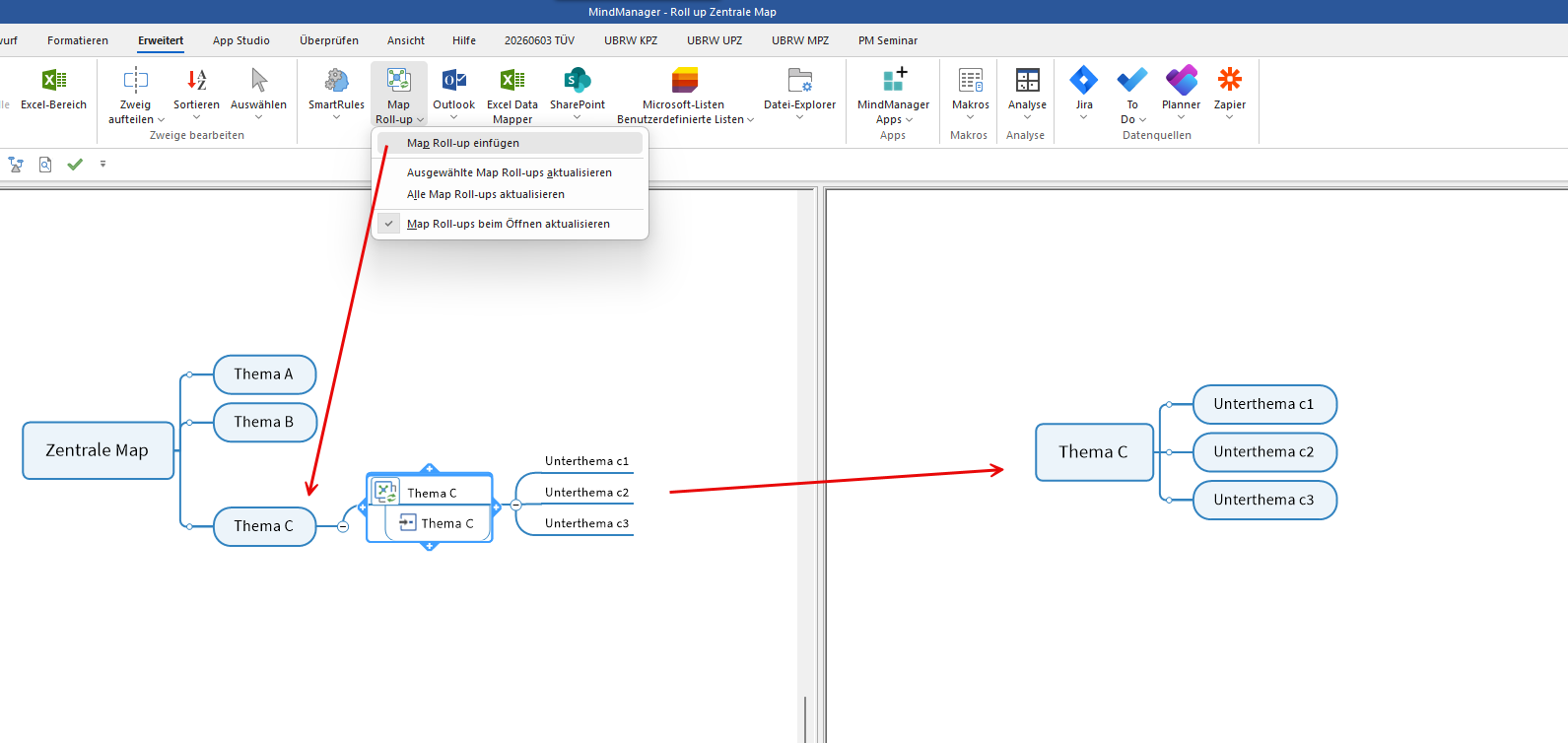Switch to the Formatieren tab

tap(78, 40)
